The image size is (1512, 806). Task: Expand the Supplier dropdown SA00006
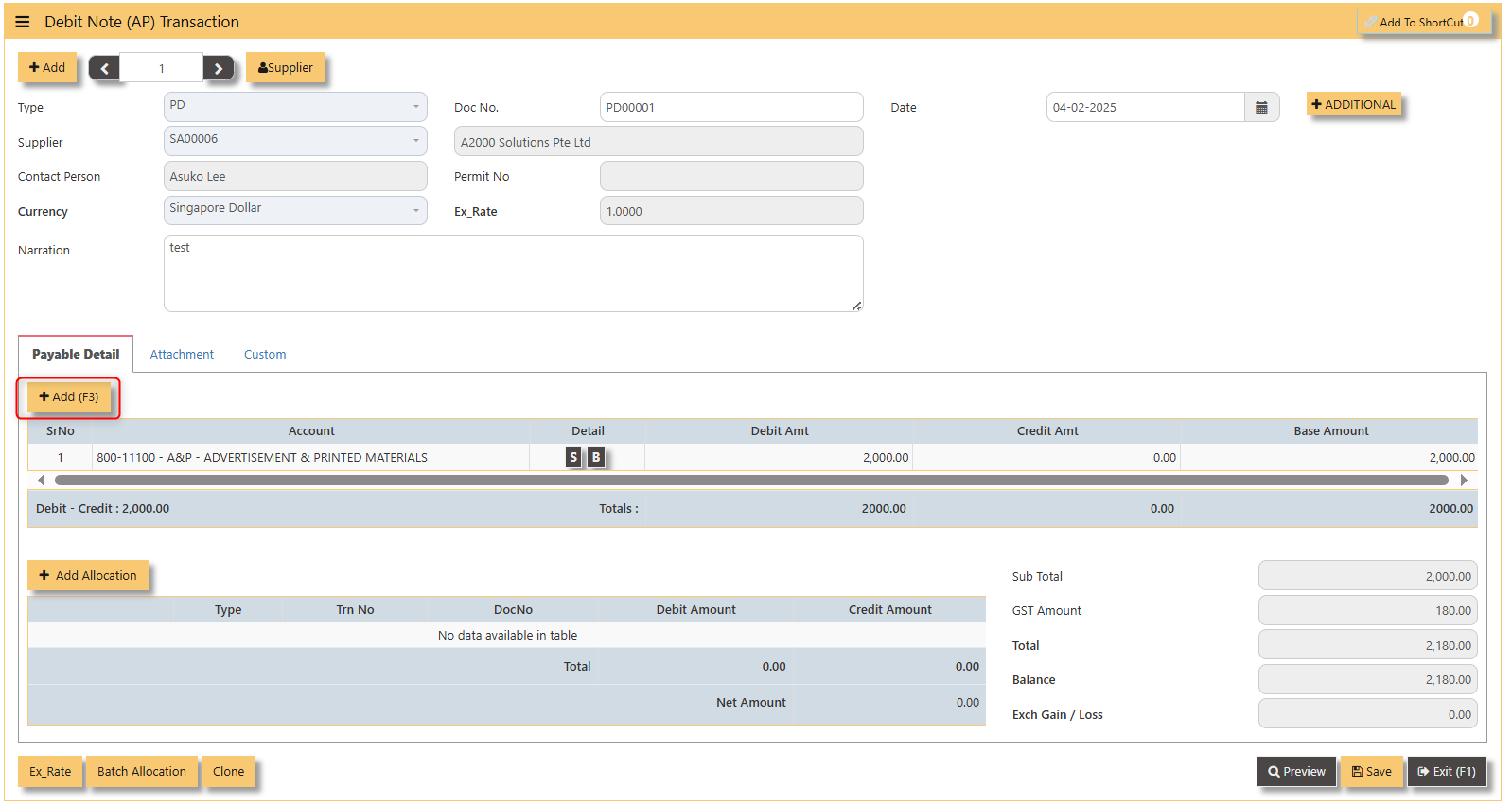tap(295, 141)
